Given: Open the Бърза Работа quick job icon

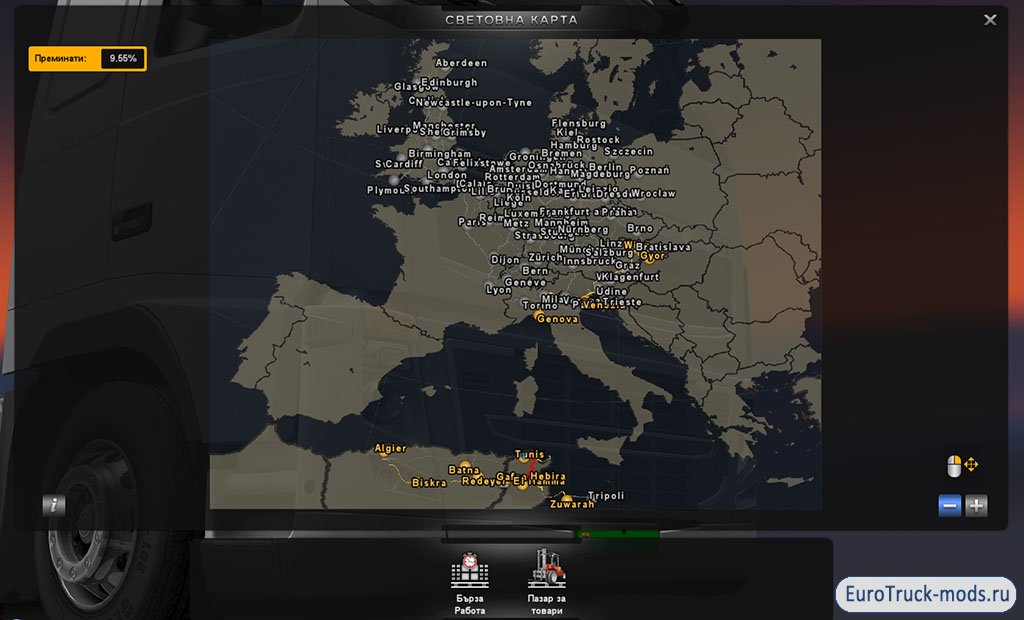Looking at the screenshot, I should click(x=470, y=569).
